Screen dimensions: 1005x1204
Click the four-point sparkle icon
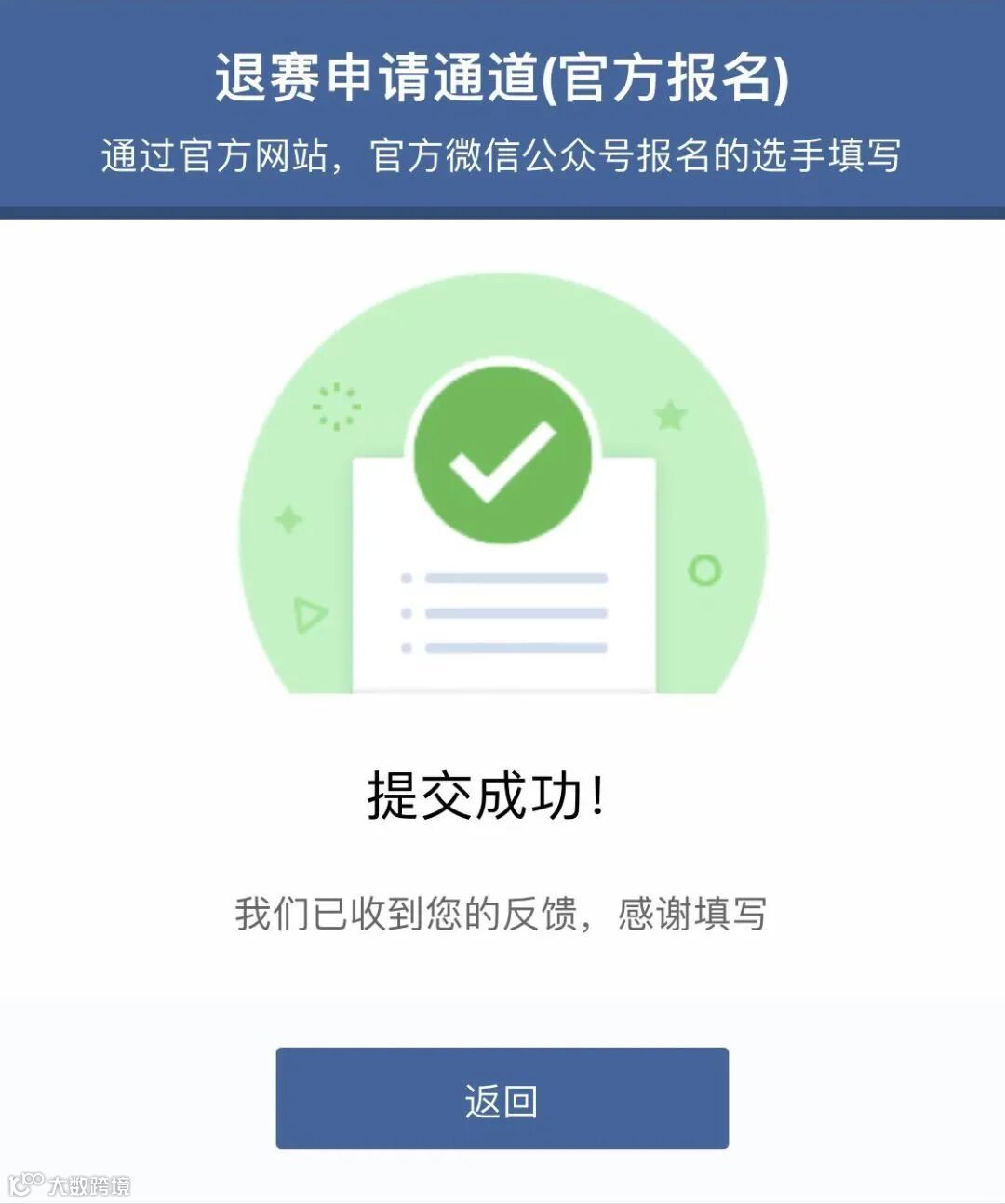coord(288,519)
